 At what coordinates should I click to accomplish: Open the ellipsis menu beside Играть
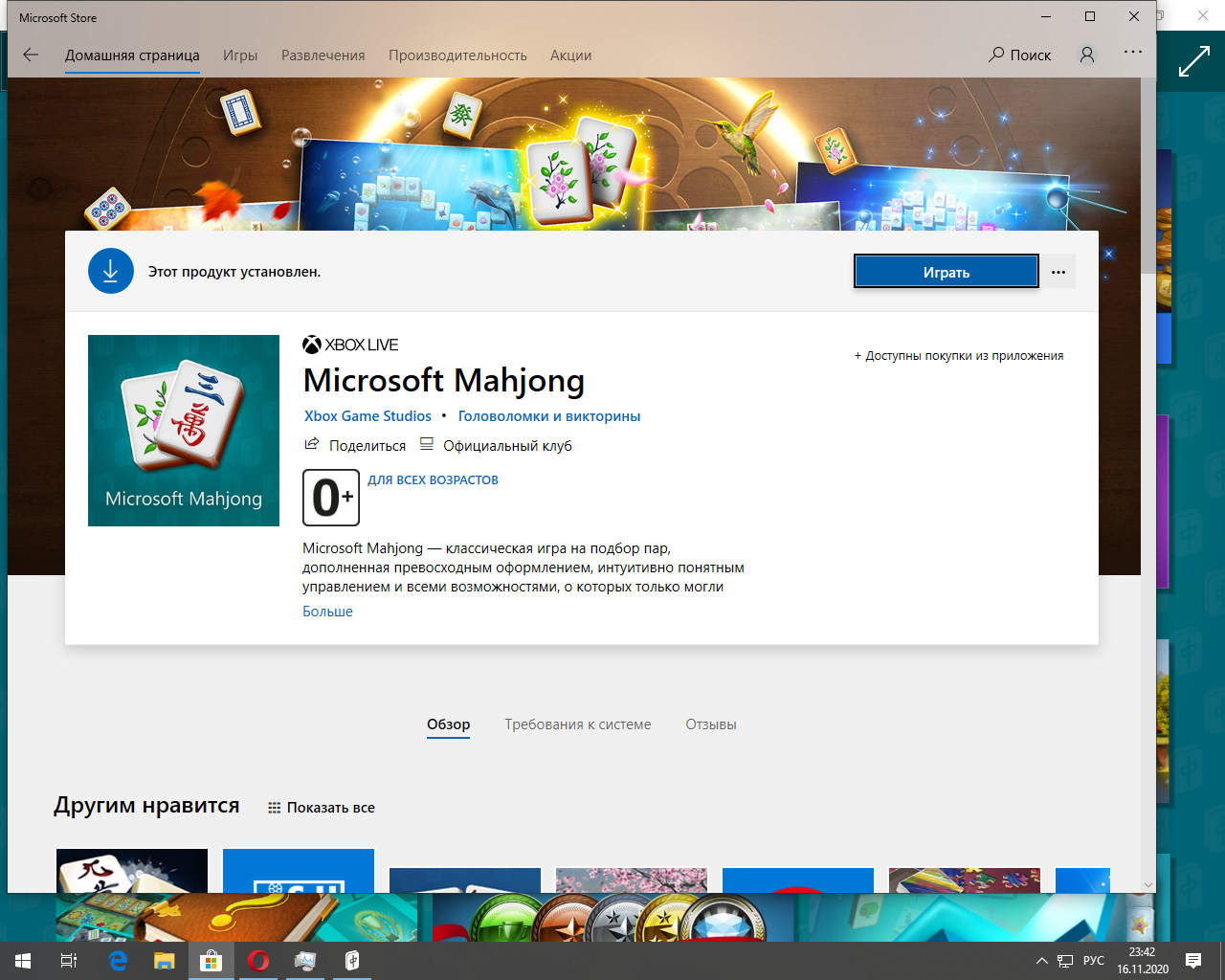pos(1058,272)
